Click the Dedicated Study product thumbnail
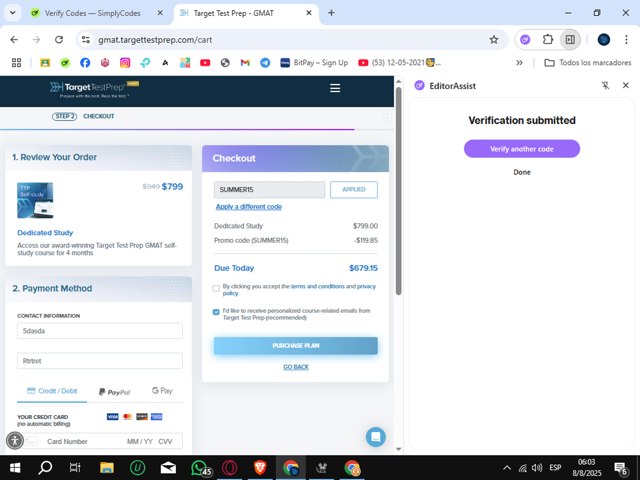This screenshot has width=640, height=480. click(35, 200)
